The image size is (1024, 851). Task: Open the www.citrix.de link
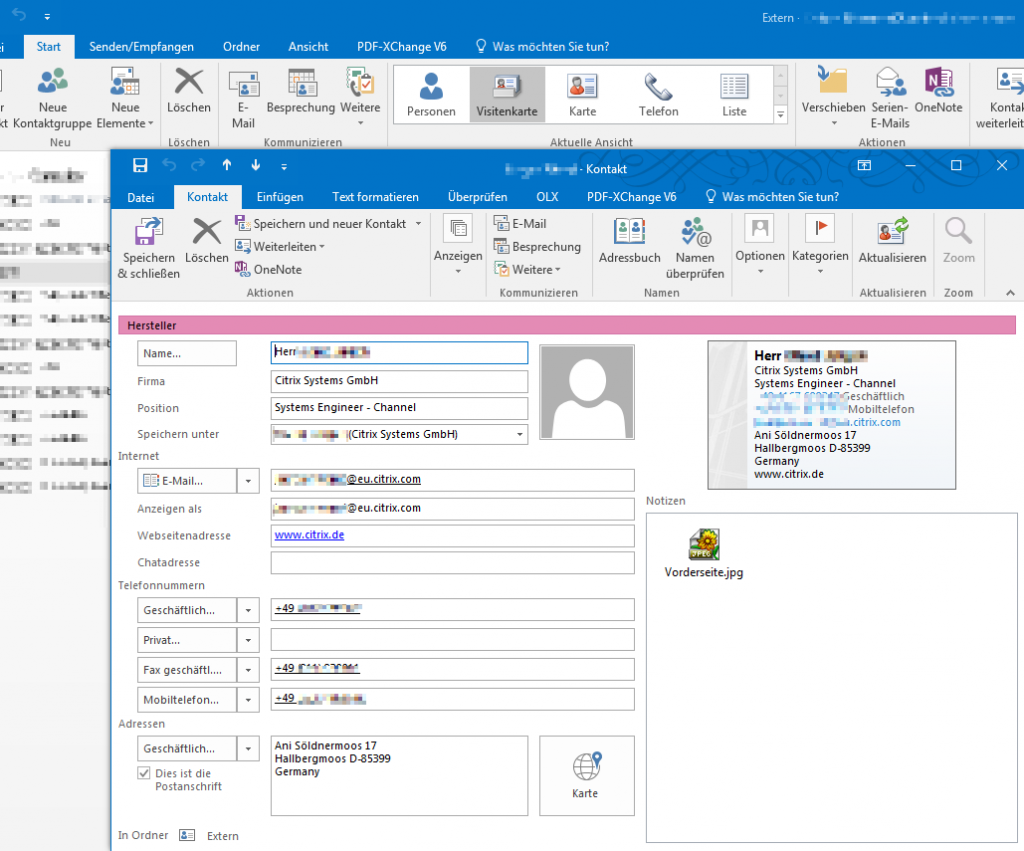[309, 535]
